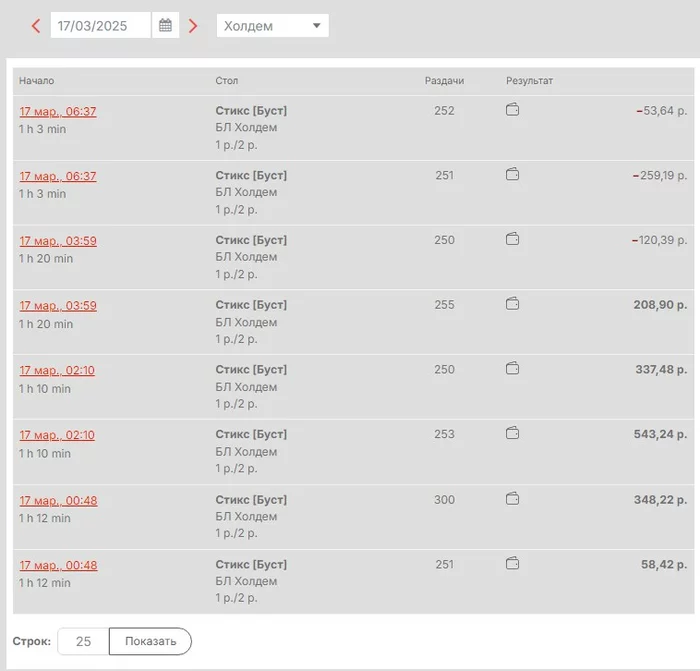The height and width of the screenshot is (671, 700).
Task: Open session link with 252 hands
Action: (58, 112)
